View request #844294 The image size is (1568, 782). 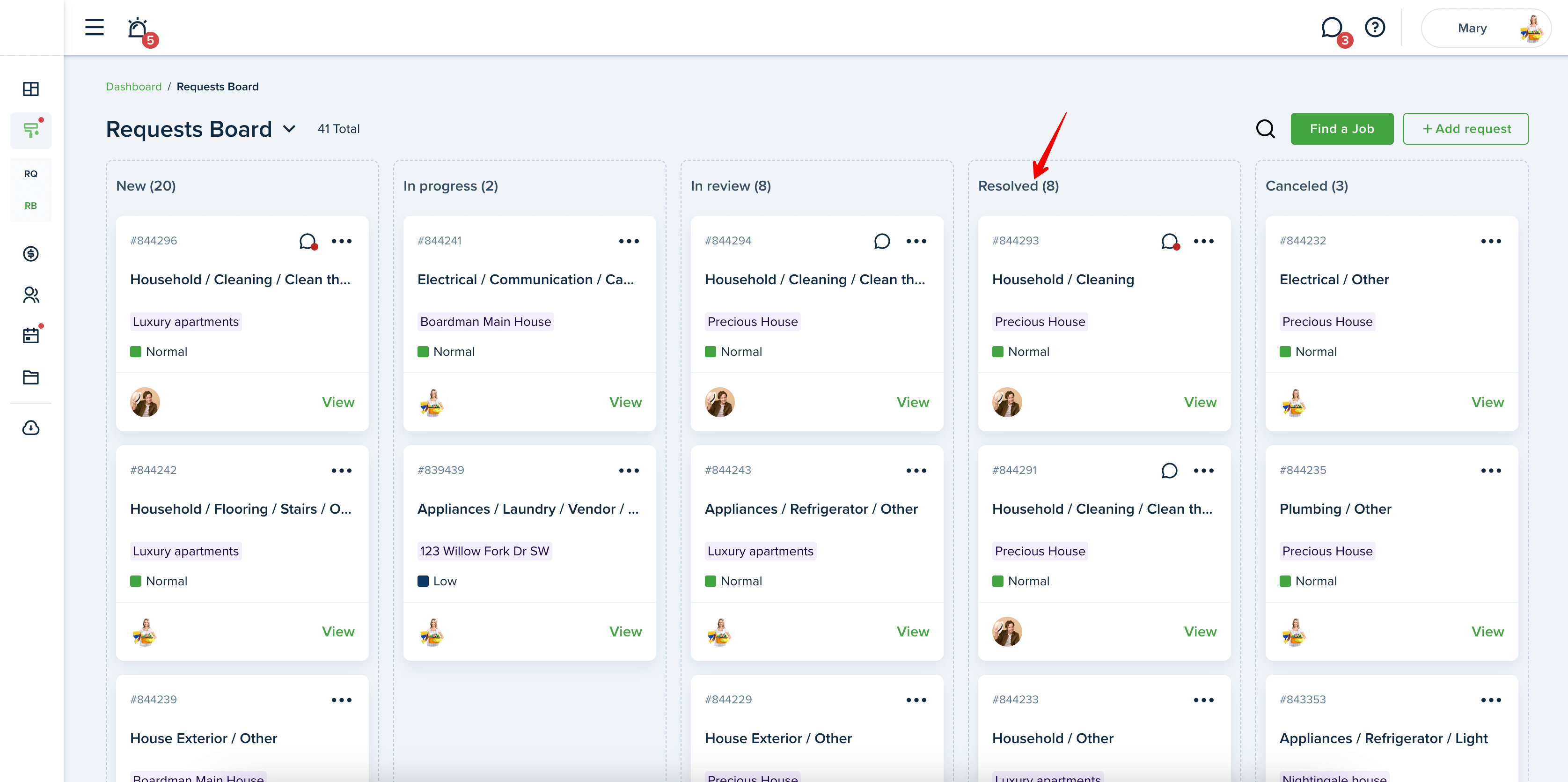[912, 402]
